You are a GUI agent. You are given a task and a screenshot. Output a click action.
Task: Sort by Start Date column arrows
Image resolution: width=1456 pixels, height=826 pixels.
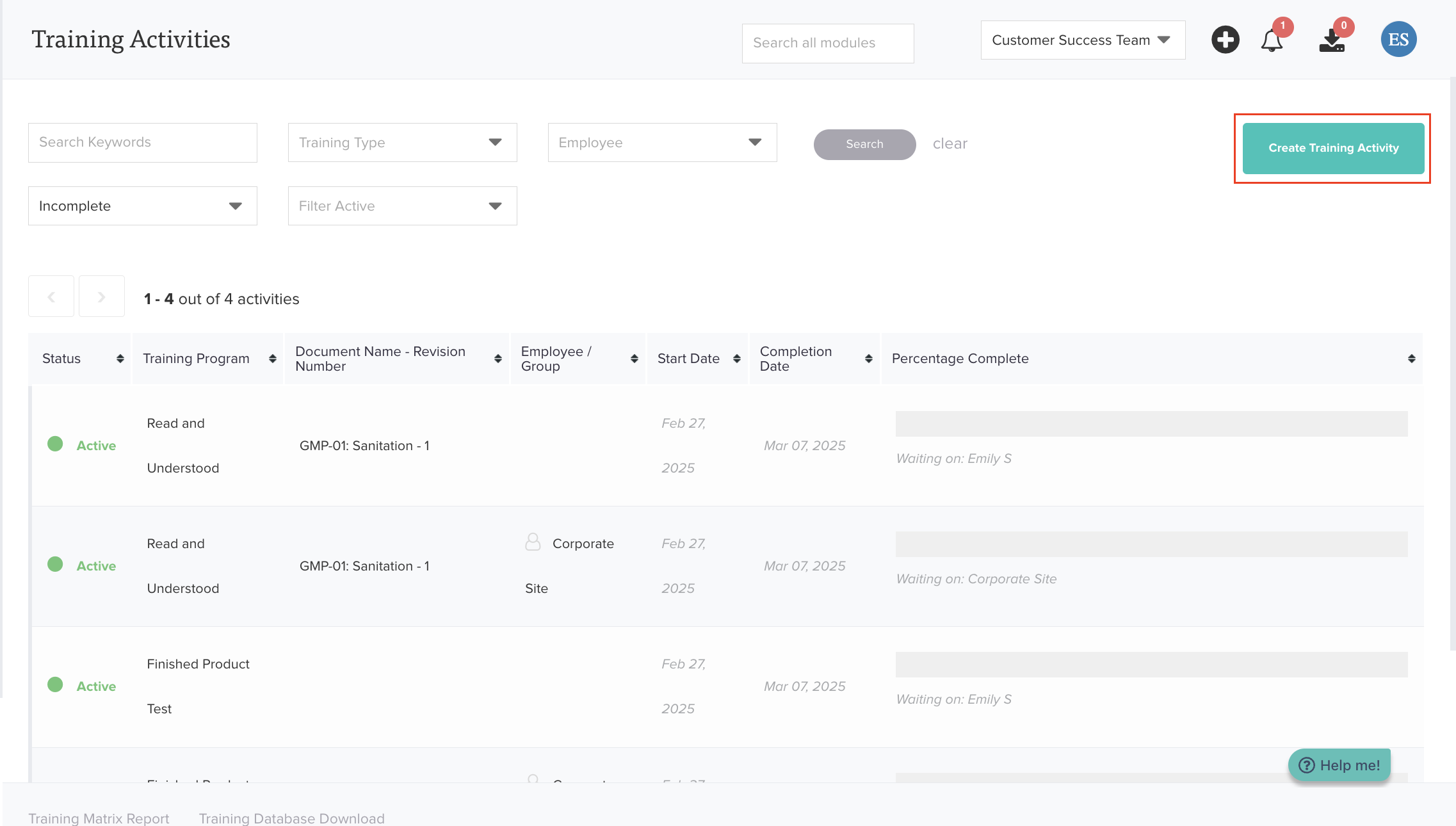click(x=737, y=359)
